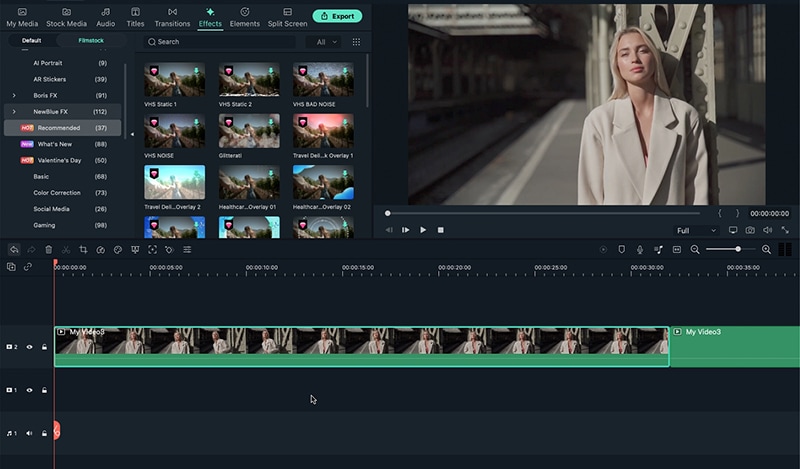Click the marker shield icon

coord(621,249)
